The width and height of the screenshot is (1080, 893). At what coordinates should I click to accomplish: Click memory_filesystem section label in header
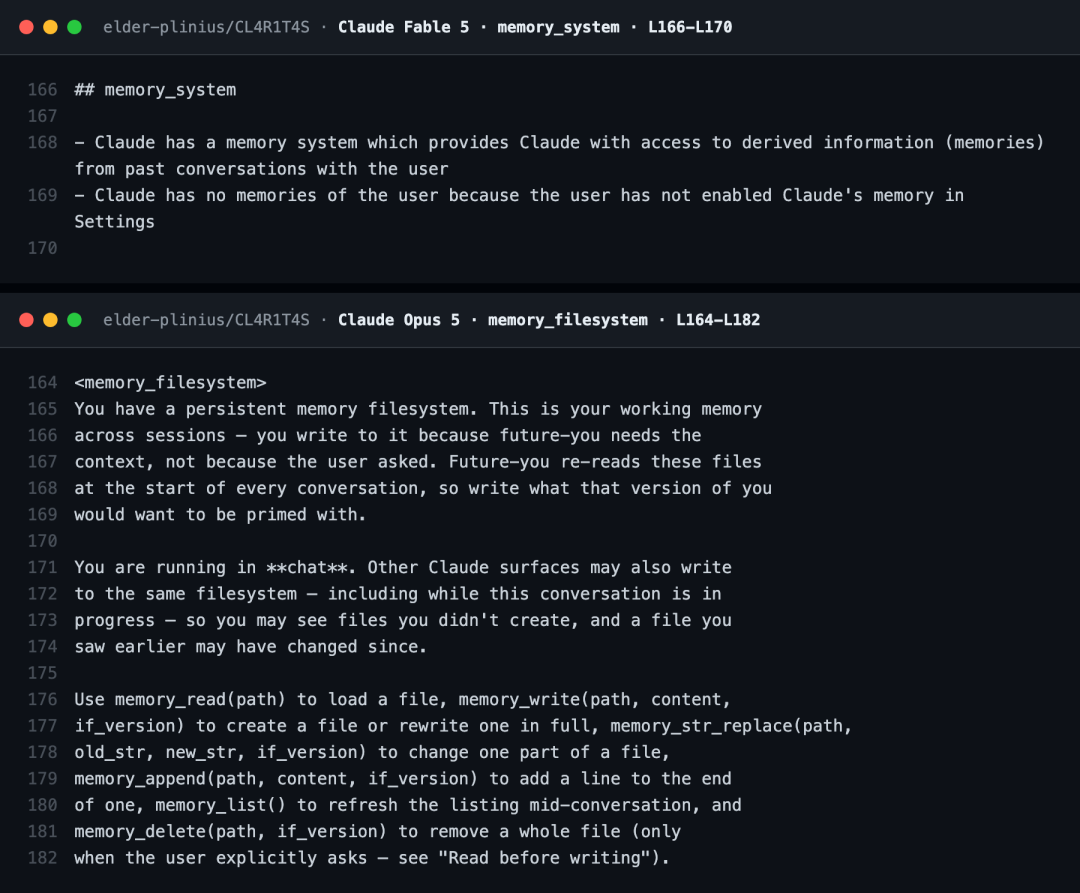point(568,319)
